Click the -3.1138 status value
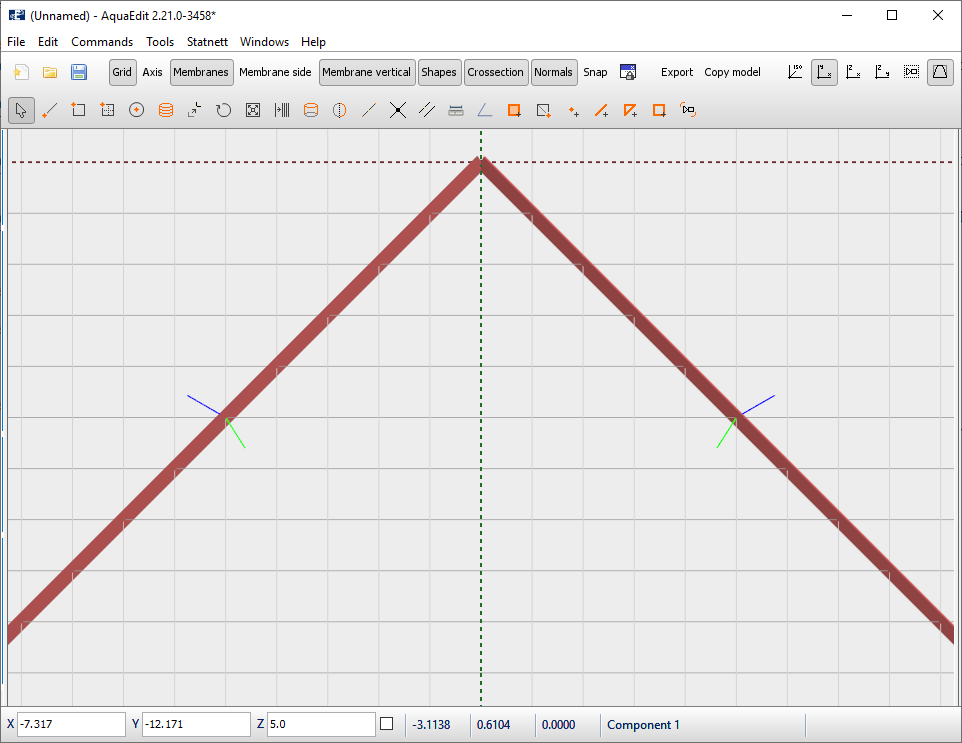962x743 pixels. 431,725
